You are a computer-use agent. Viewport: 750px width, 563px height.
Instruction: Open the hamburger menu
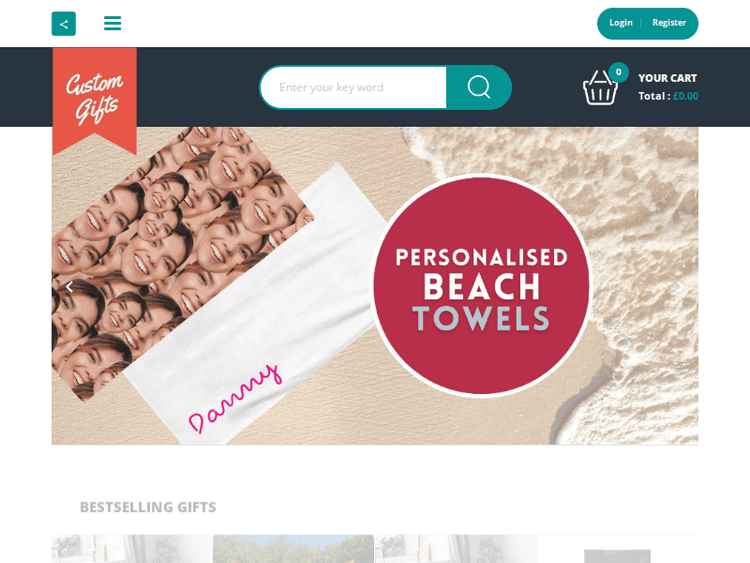(x=112, y=23)
